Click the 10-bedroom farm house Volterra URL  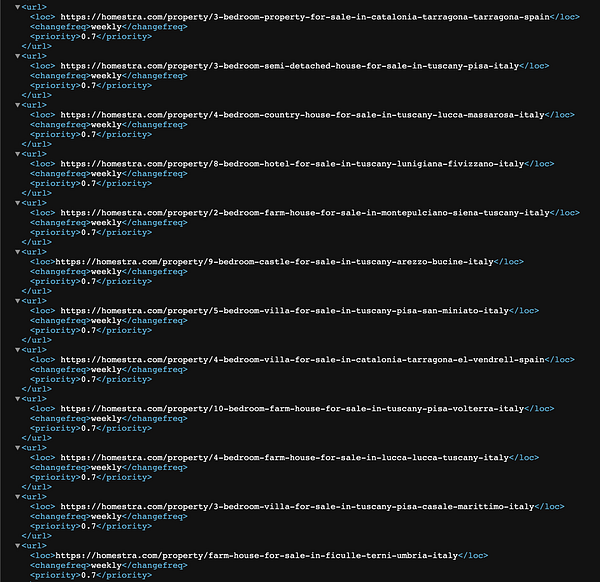pyautogui.click(x=292, y=409)
